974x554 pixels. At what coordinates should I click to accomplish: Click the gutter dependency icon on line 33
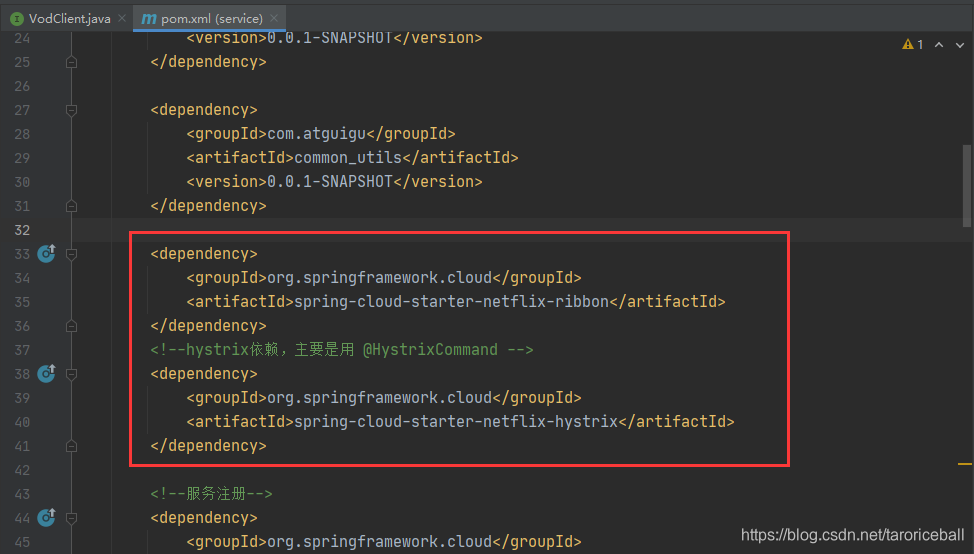pyautogui.click(x=47, y=253)
